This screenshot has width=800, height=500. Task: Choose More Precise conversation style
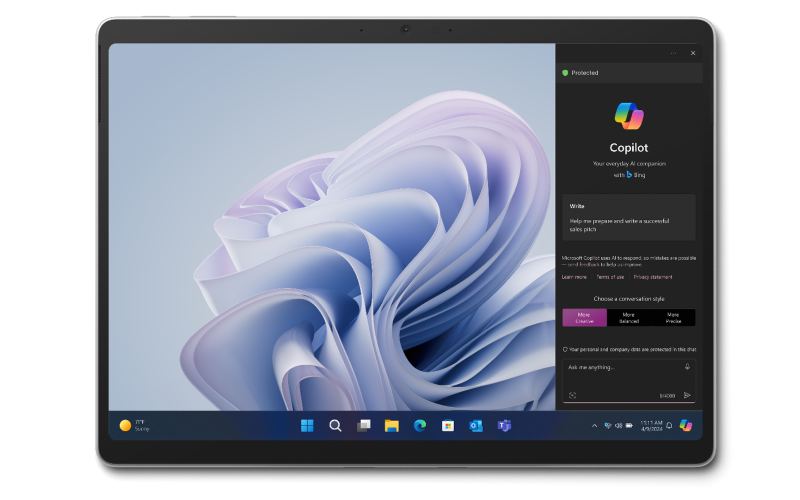point(673,318)
